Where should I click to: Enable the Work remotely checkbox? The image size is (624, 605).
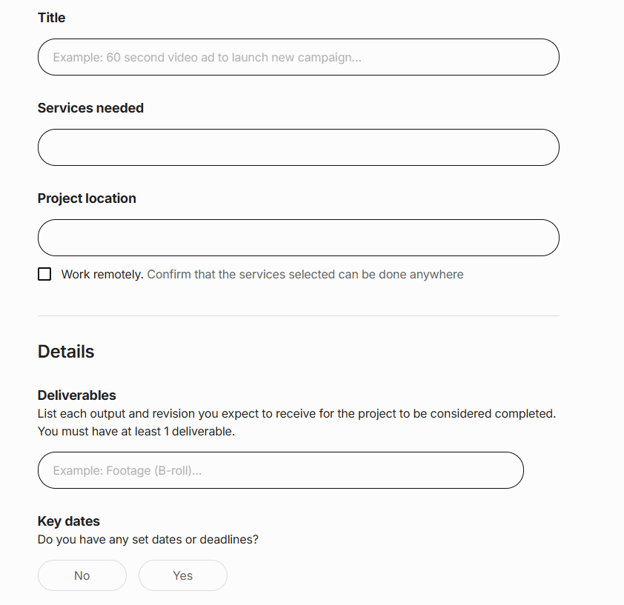[x=44, y=274]
